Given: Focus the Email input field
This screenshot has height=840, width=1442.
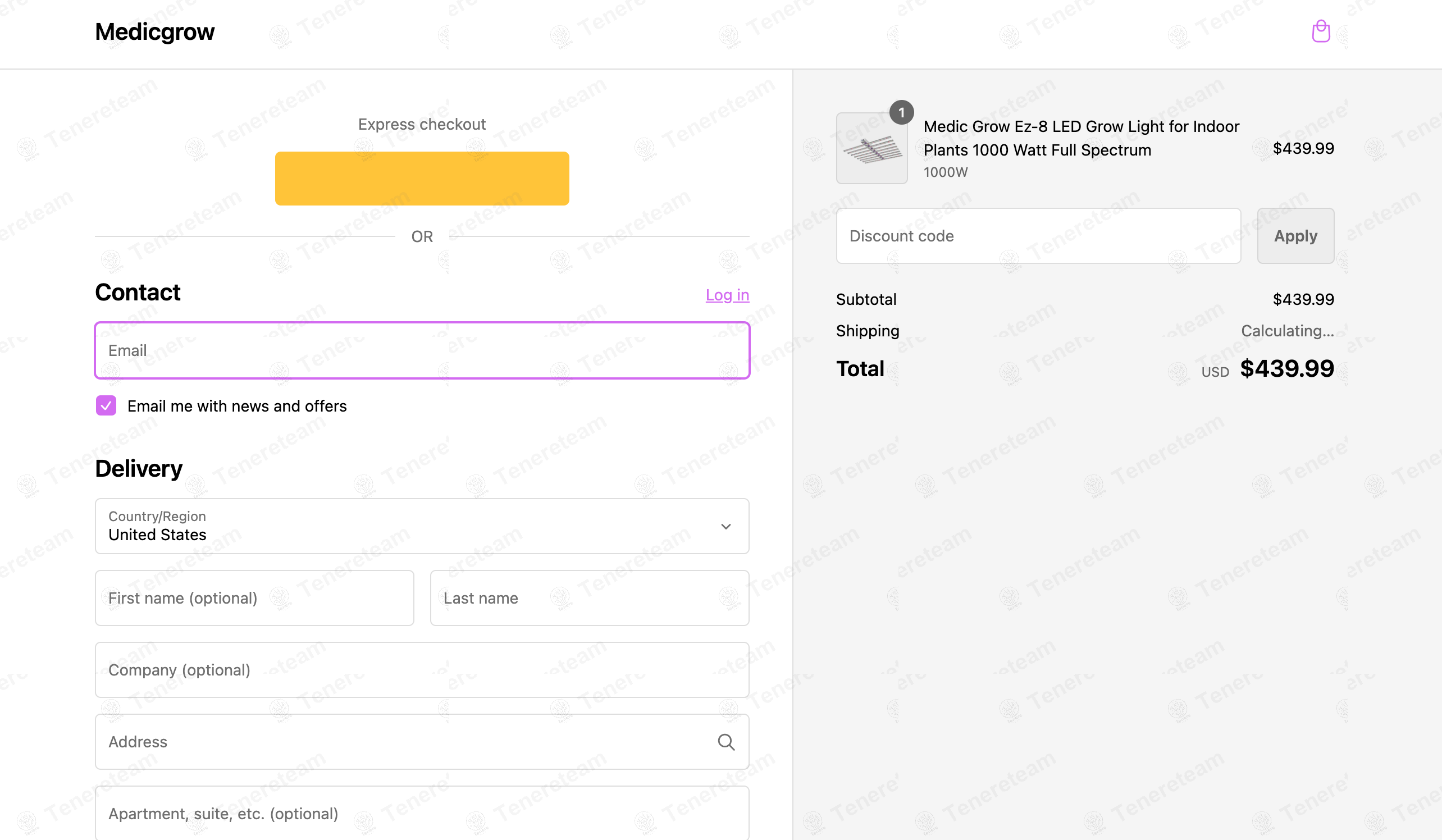Looking at the screenshot, I should pos(422,350).
